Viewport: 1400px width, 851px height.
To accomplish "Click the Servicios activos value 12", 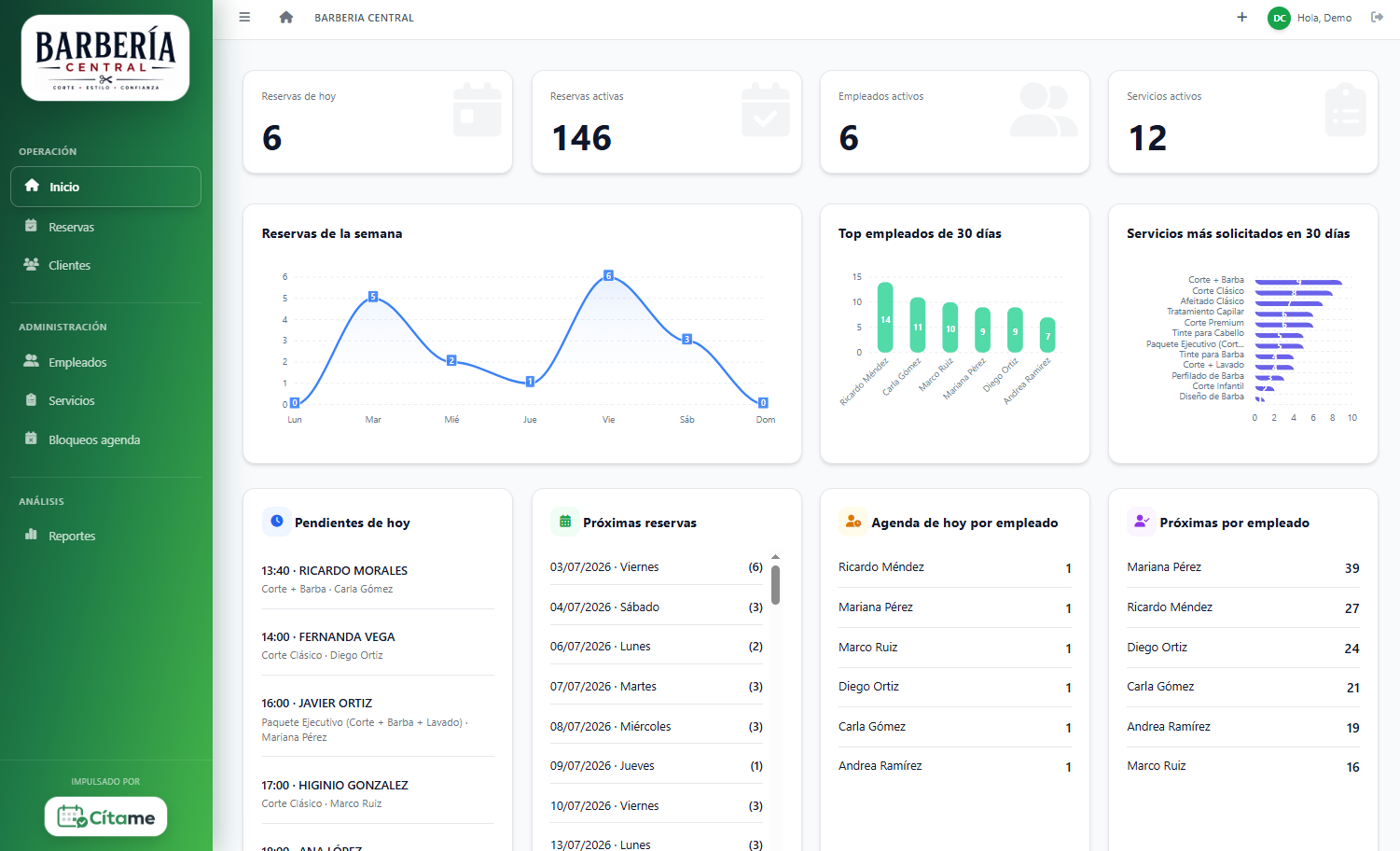I will click(1147, 138).
